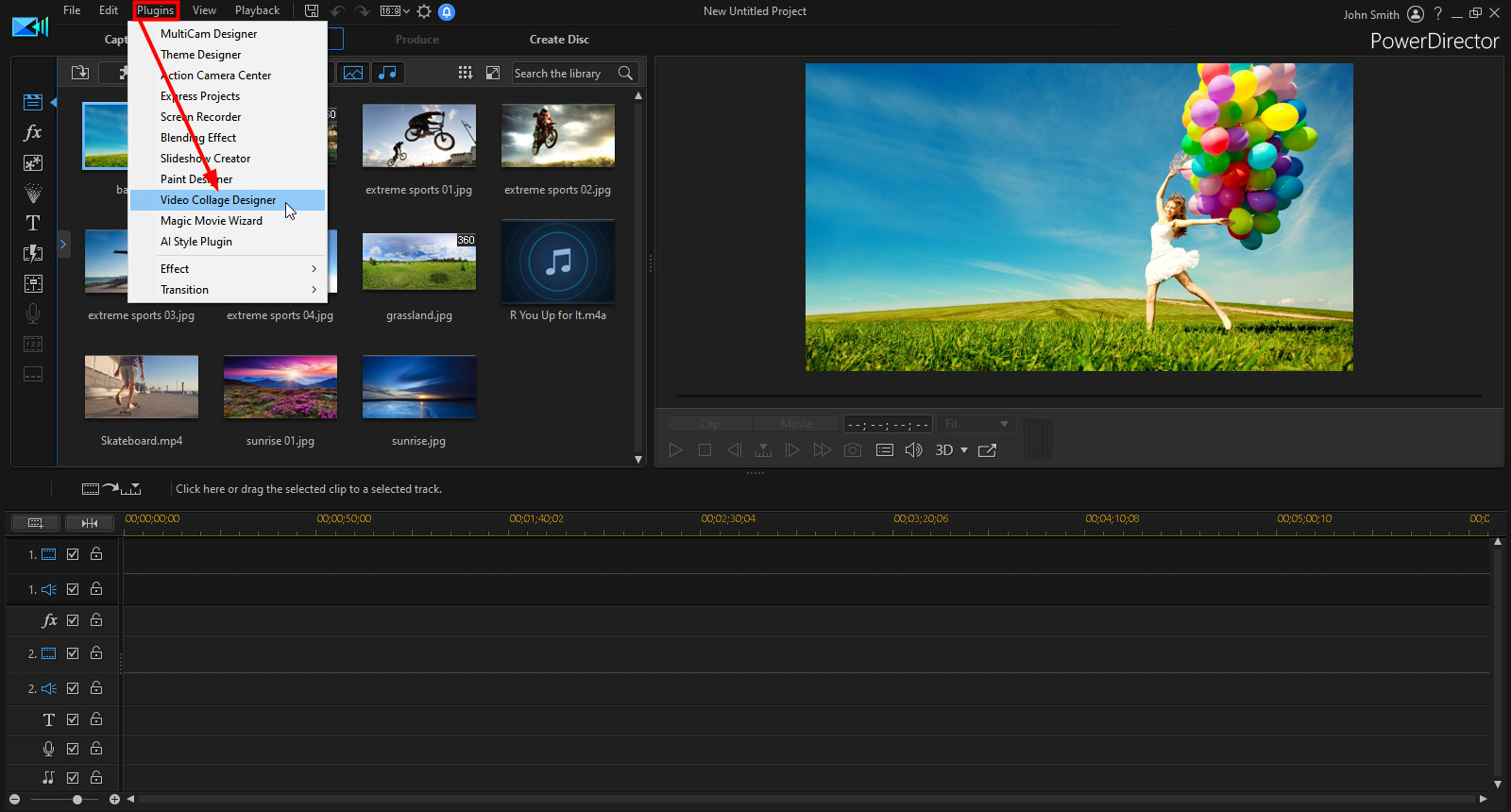The height and width of the screenshot is (812, 1511).
Task: Click the Stop button in preview
Action: click(705, 450)
